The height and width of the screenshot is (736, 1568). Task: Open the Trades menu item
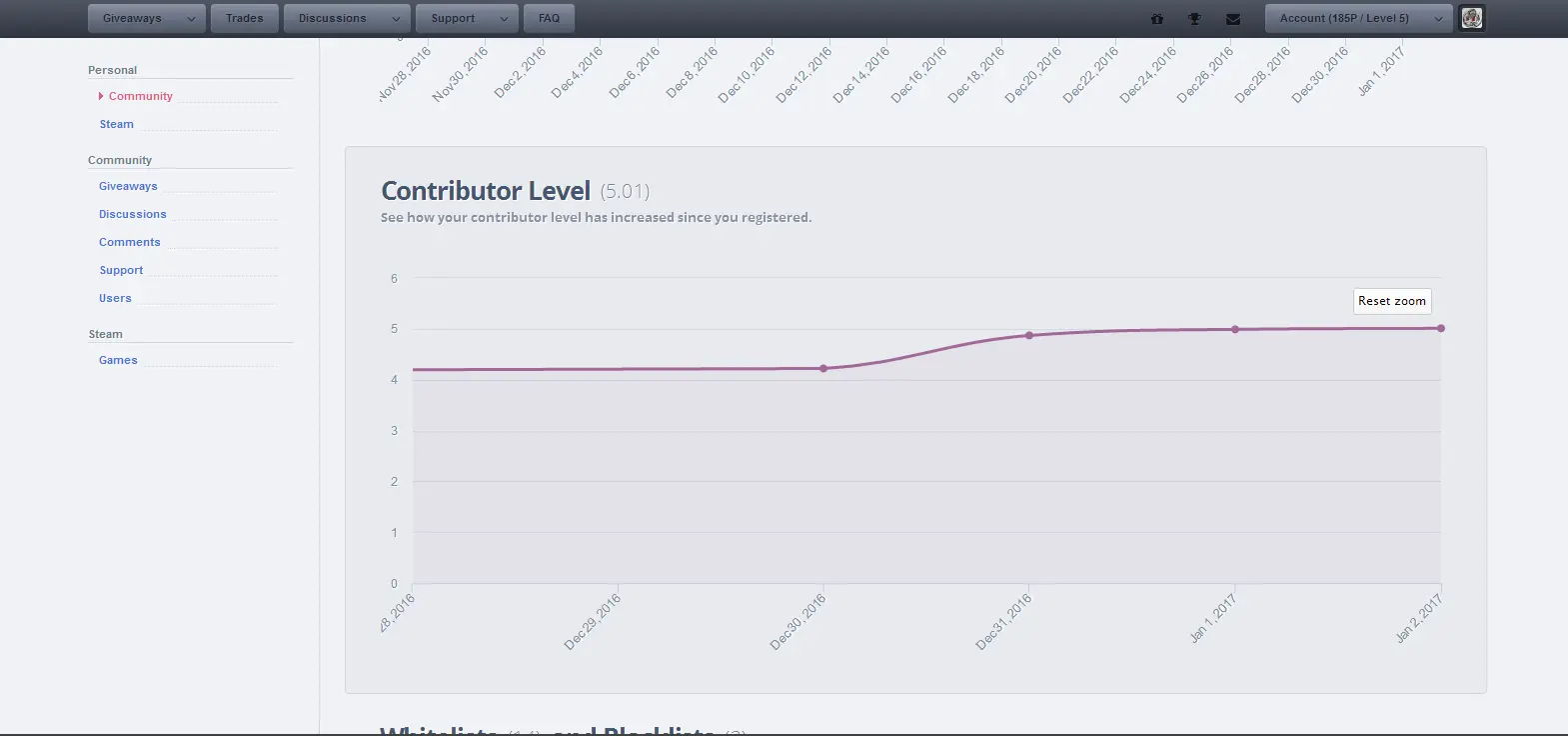pyautogui.click(x=244, y=18)
